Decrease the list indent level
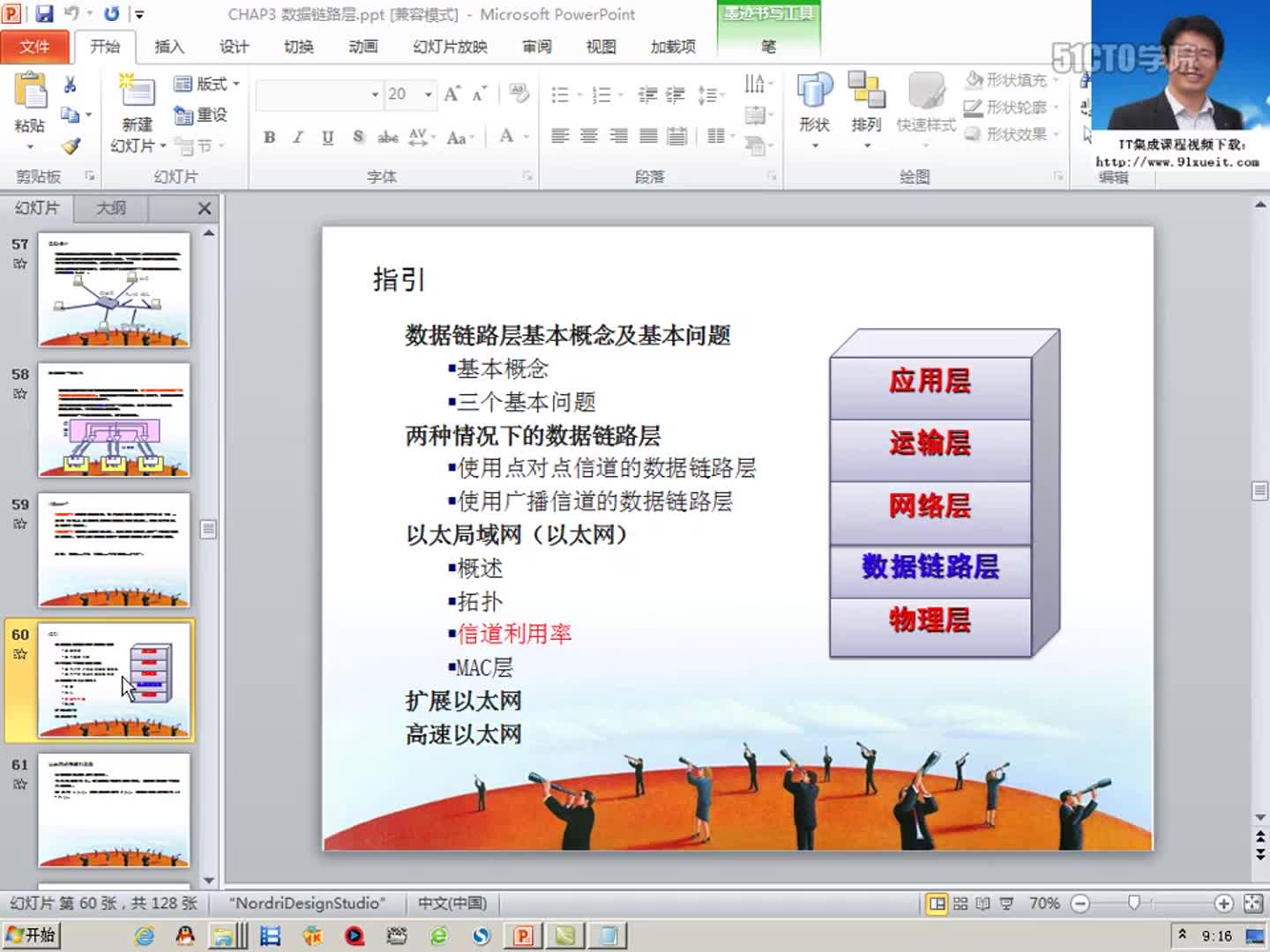Screen dimensions: 1270x952 point(647,94)
